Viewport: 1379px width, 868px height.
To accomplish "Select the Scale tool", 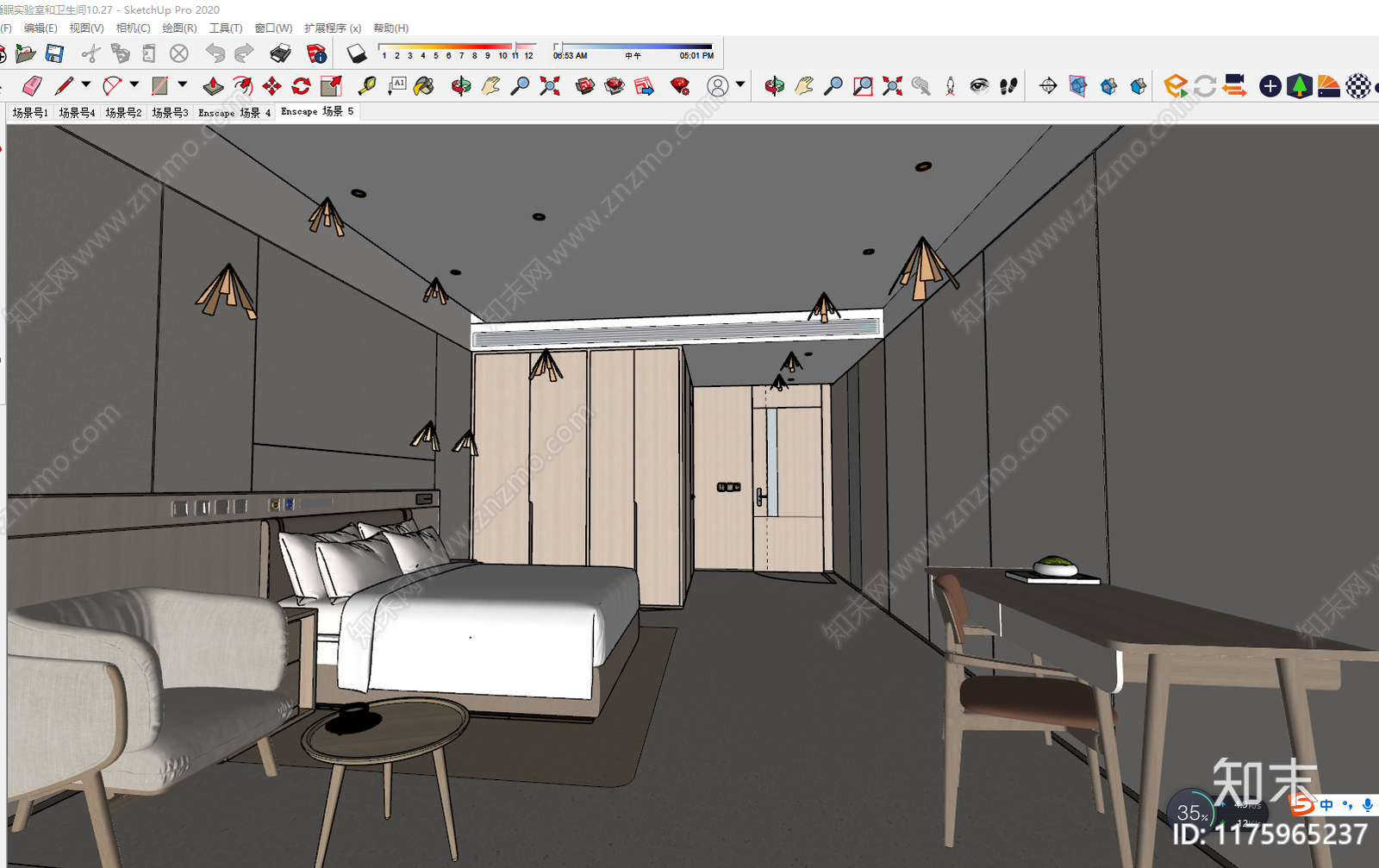I will tap(331, 85).
